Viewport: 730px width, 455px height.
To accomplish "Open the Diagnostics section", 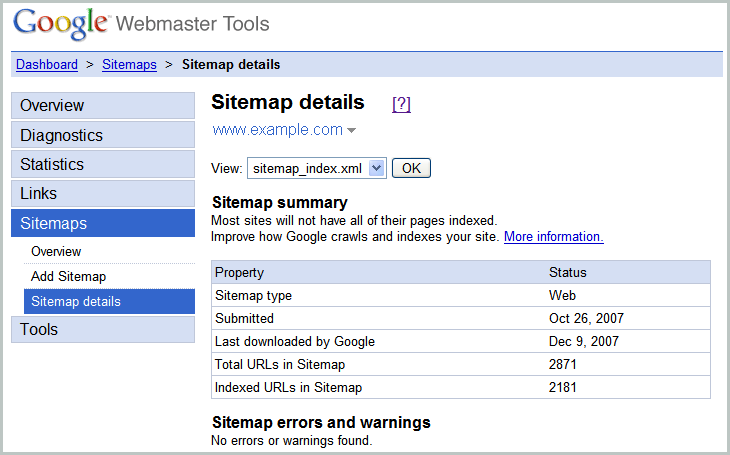I will tap(103, 135).
